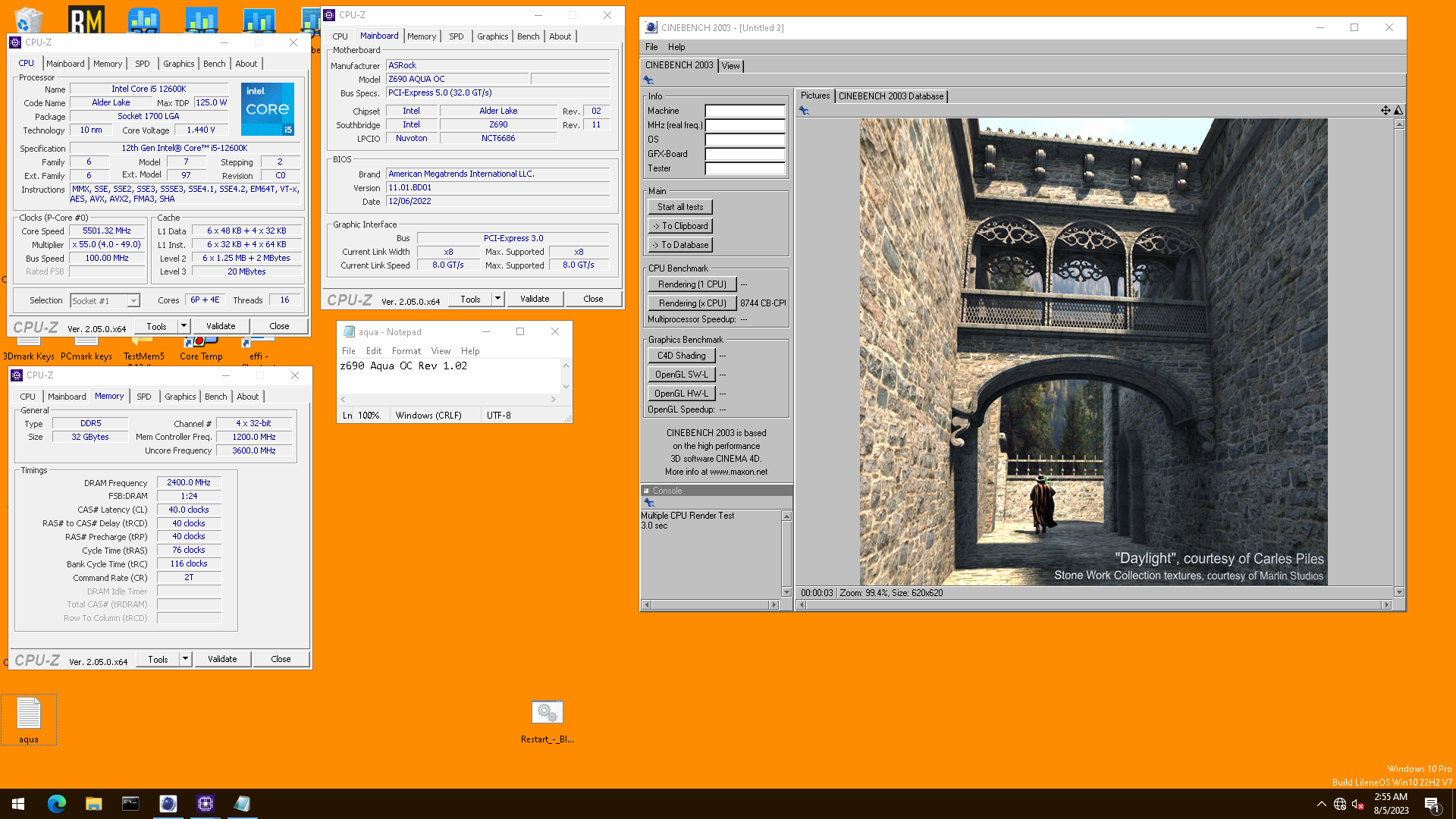The height and width of the screenshot is (819, 1456).
Task: Open Cinebench Help menu
Action: (x=676, y=47)
